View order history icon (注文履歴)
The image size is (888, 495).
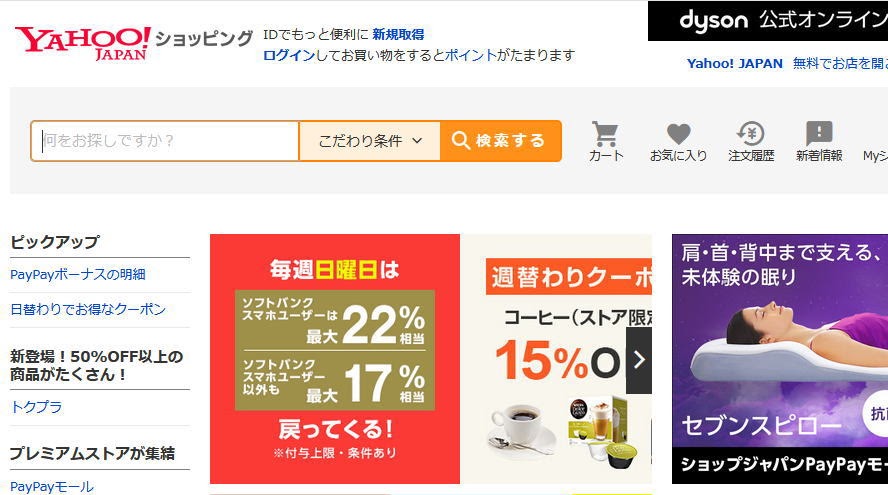point(751,142)
